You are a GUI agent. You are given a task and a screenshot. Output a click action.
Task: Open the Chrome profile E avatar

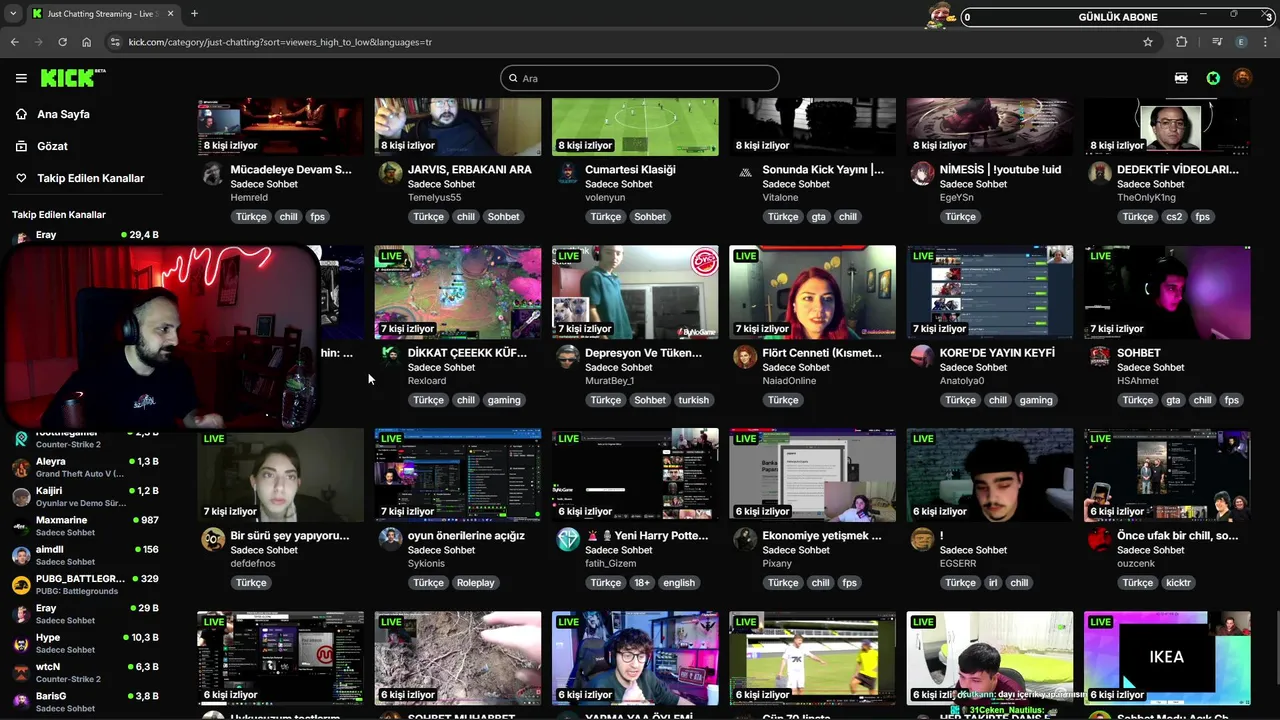1242,42
